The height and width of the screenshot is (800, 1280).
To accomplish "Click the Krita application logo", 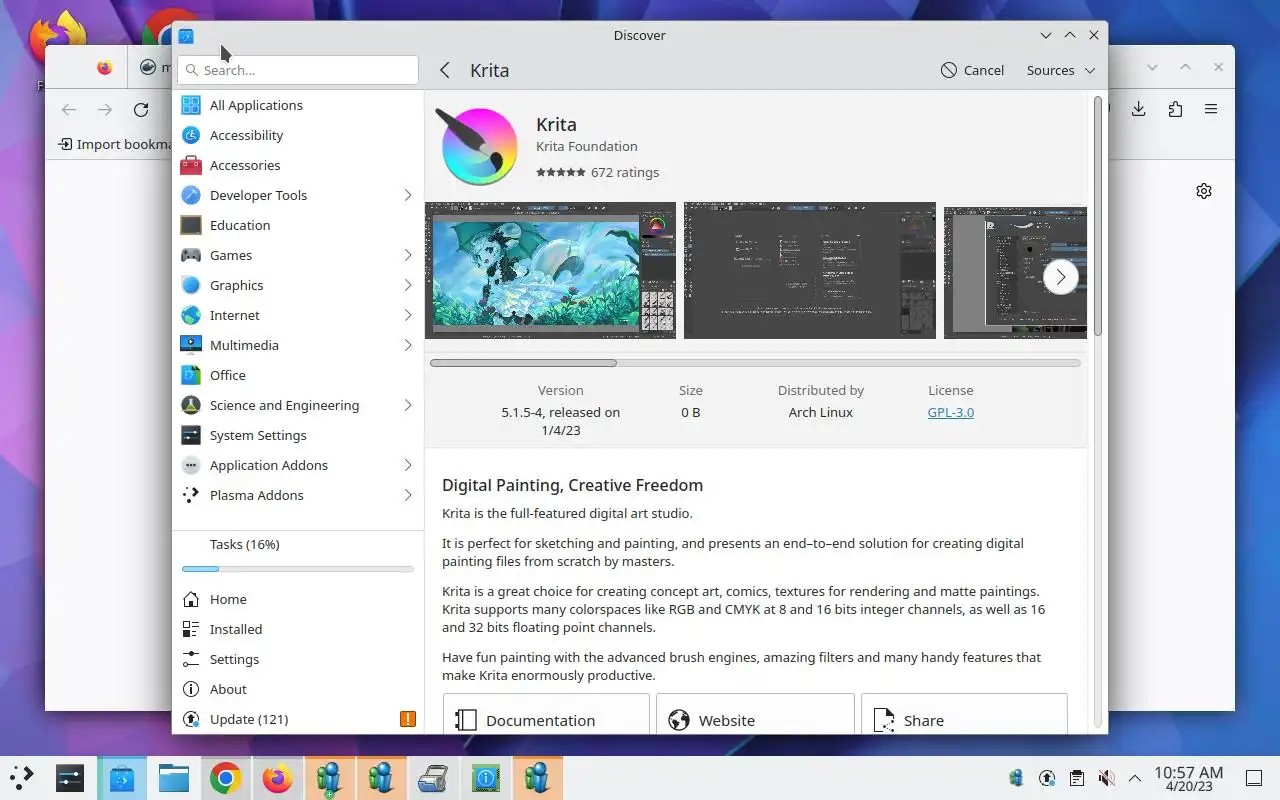I will [x=479, y=147].
